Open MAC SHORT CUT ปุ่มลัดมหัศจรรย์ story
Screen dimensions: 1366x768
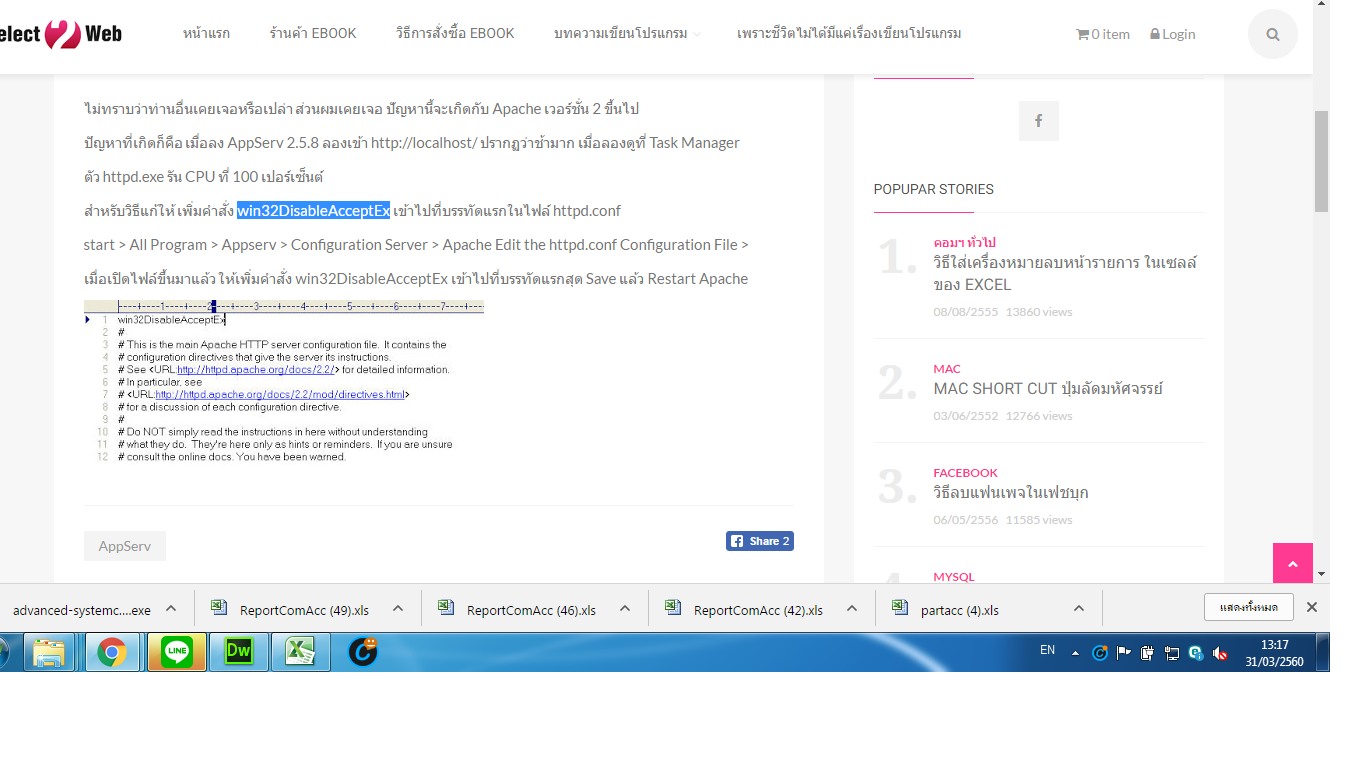point(1048,388)
